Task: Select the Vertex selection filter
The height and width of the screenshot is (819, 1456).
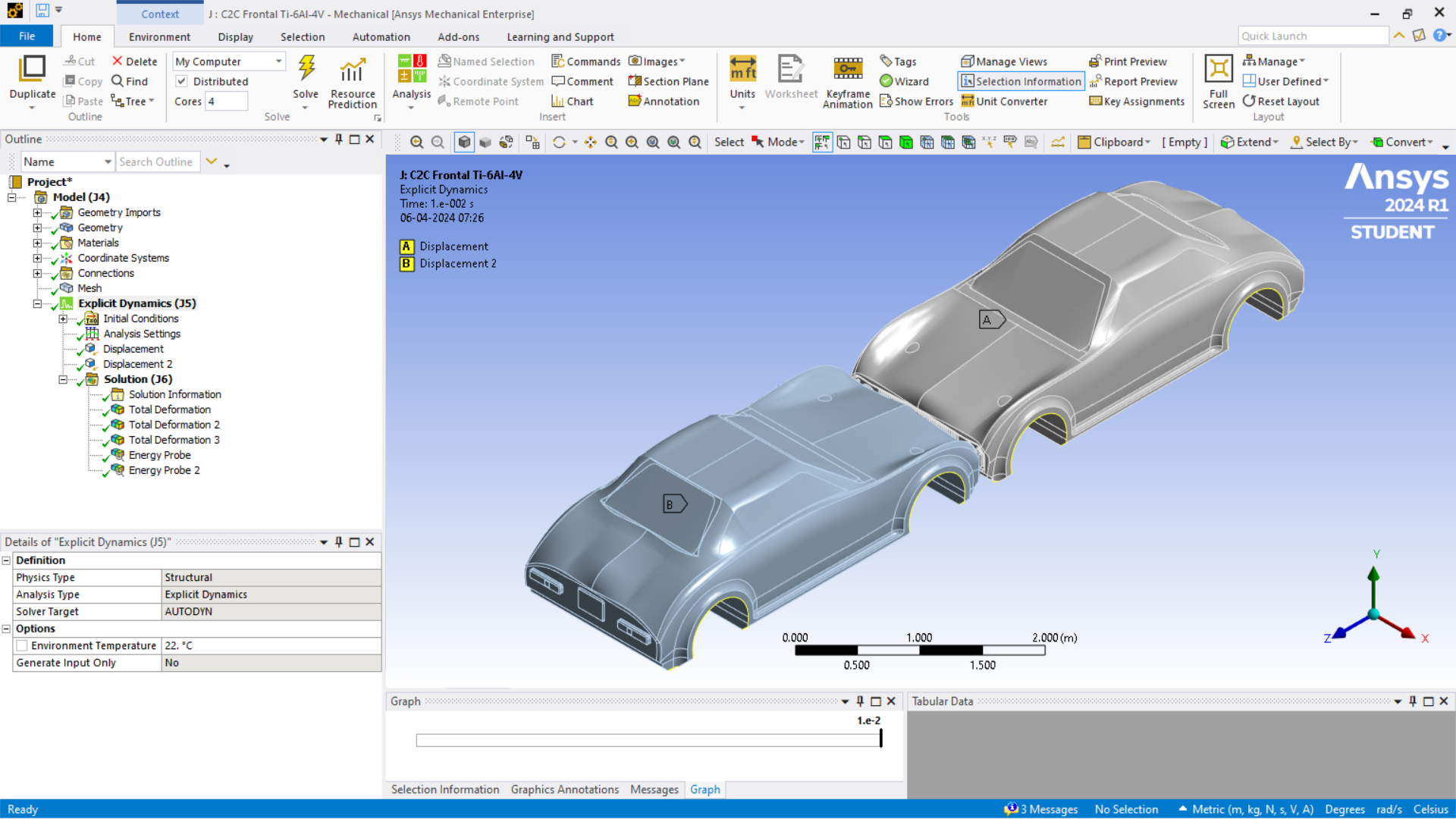Action: click(843, 142)
